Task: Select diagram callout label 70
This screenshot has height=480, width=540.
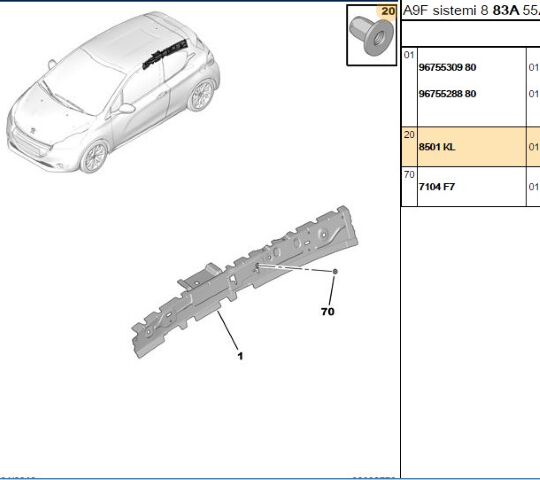Action: tap(328, 312)
